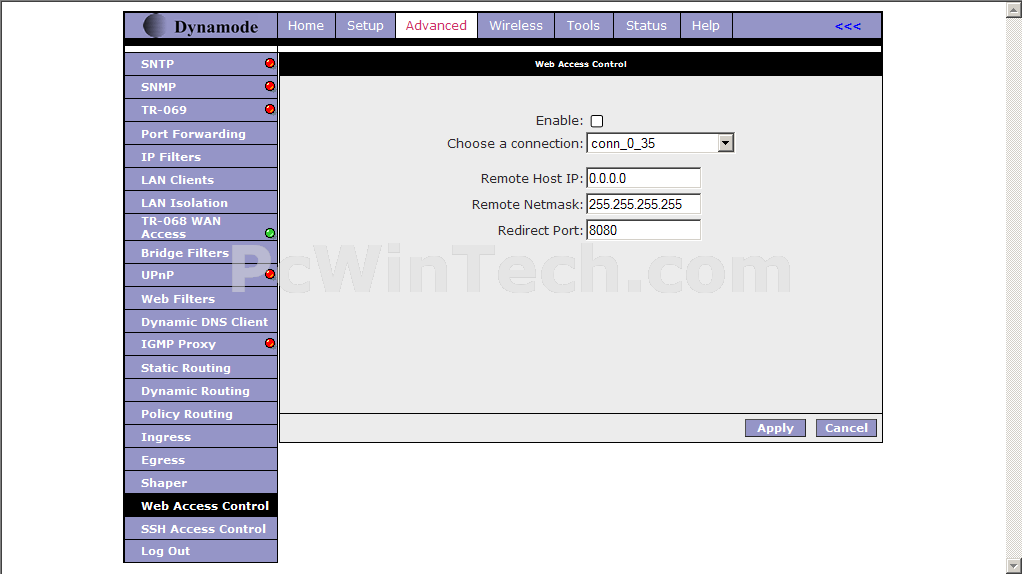Open TR-068 WAN Access page

point(201,227)
